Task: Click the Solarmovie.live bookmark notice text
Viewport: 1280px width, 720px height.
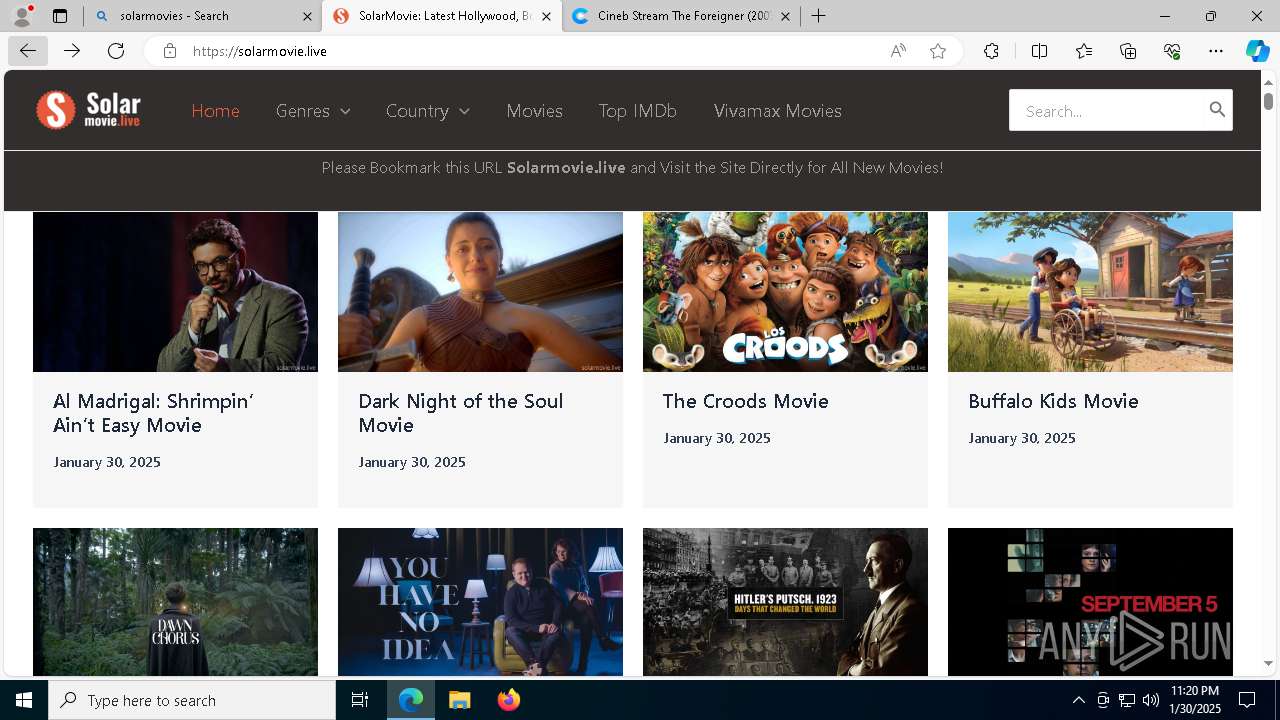Action: 632,168
